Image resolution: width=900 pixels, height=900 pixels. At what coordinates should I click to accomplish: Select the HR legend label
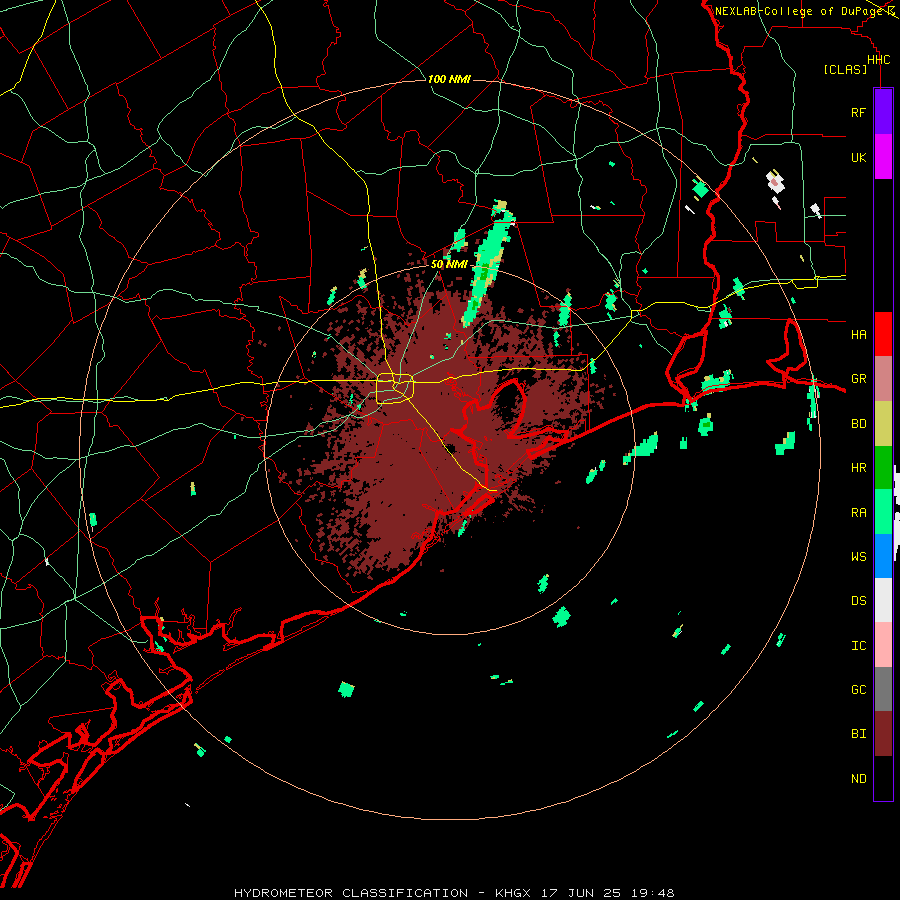(x=858, y=468)
